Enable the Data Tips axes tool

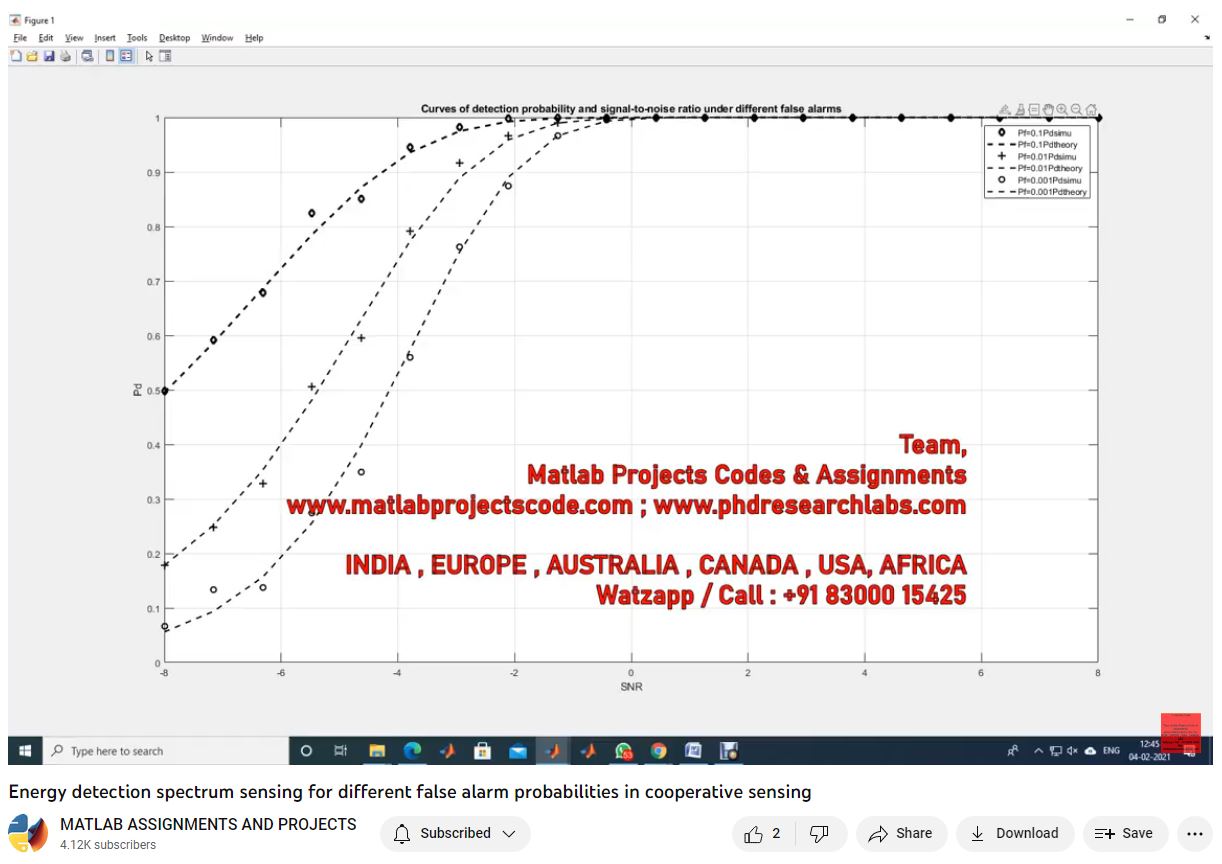[1034, 110]
